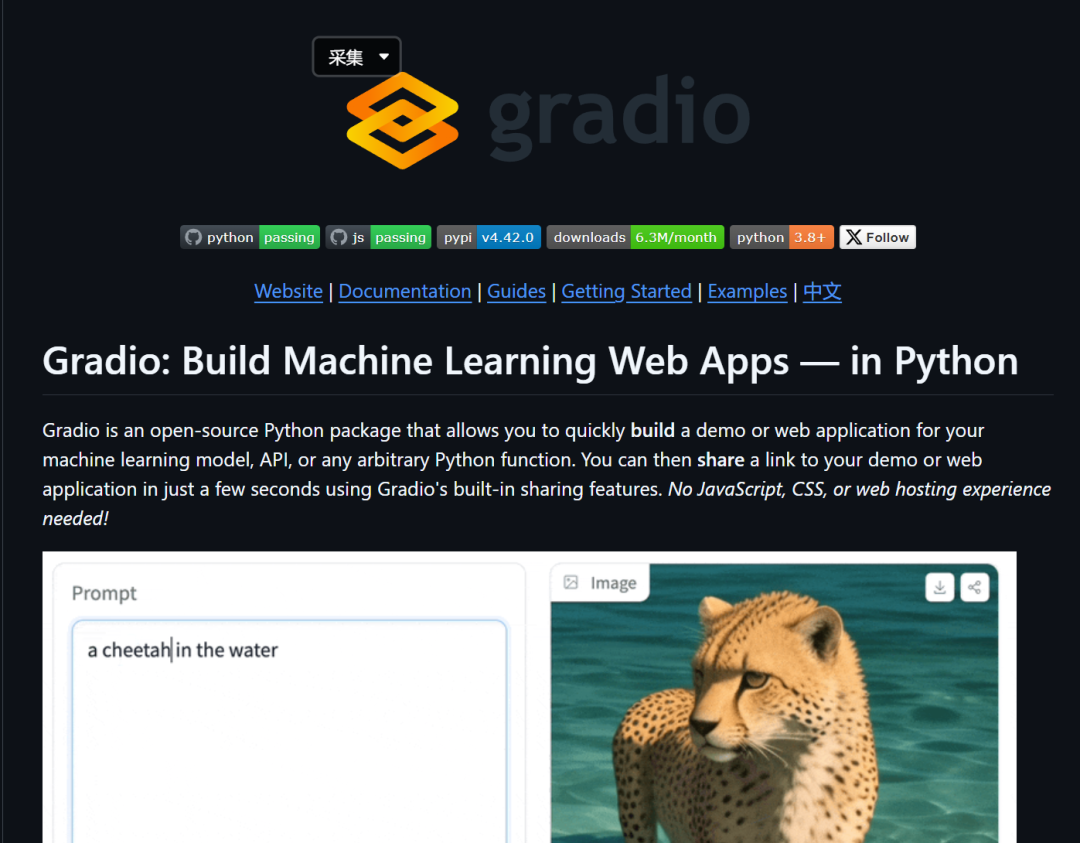Open the Getting Started link

tap(626, 291)
